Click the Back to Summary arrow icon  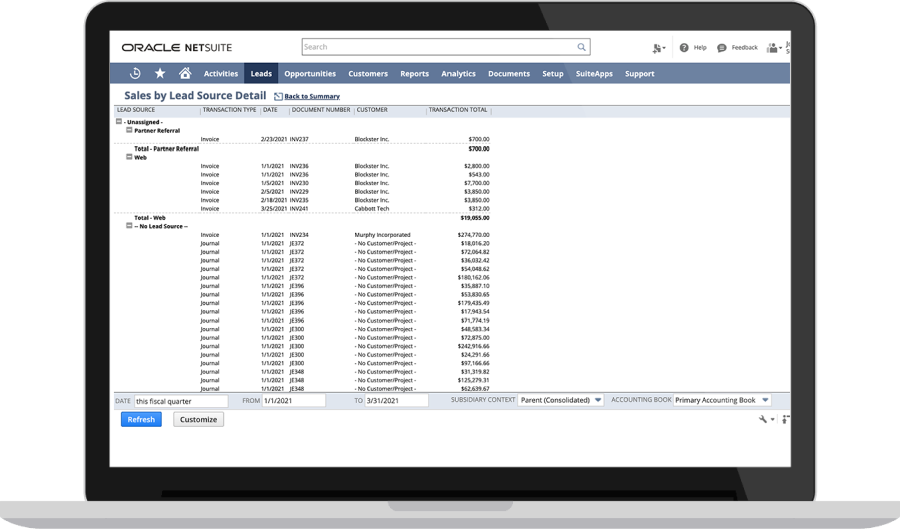point(278,96)
